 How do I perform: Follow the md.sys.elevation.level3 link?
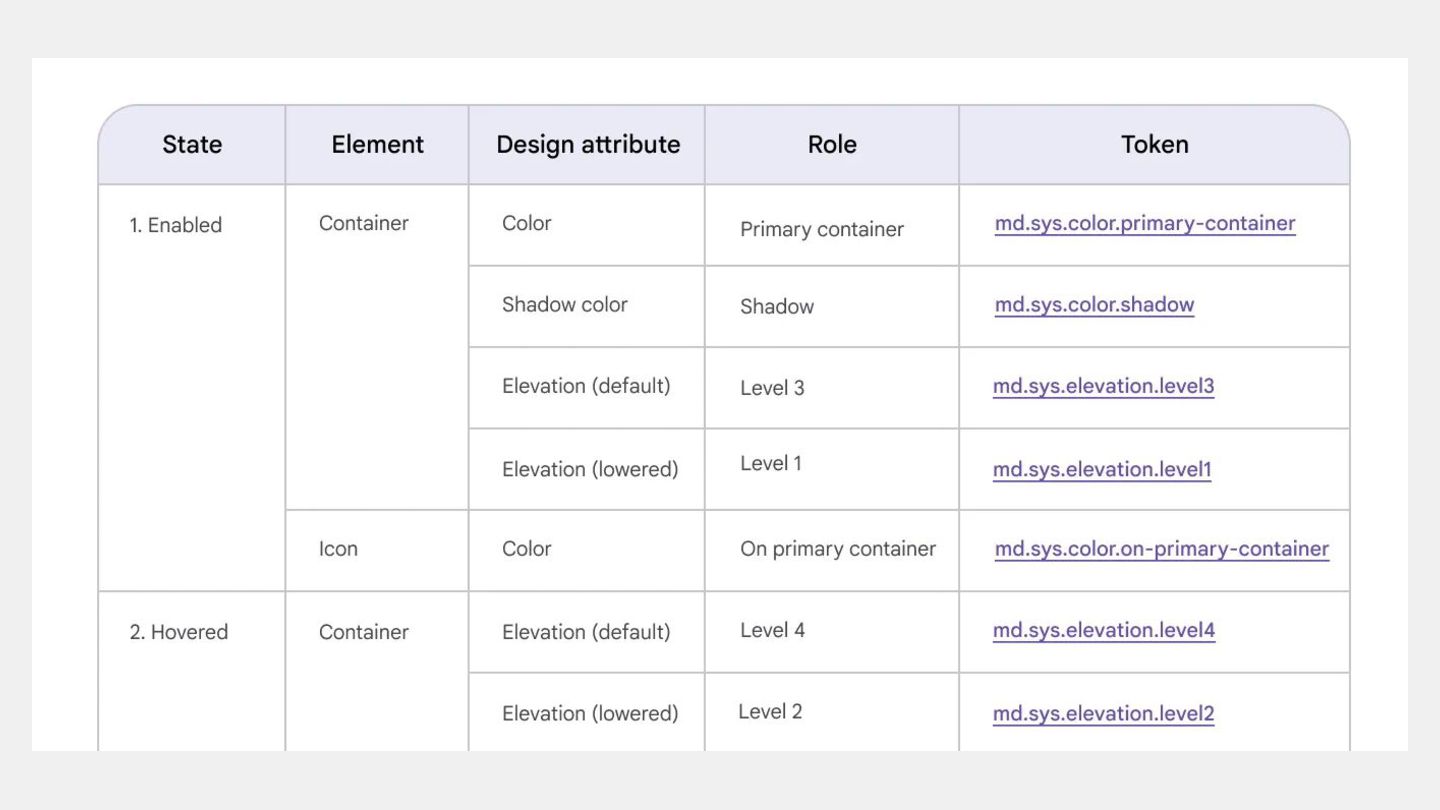click(x=1103, y=386)
